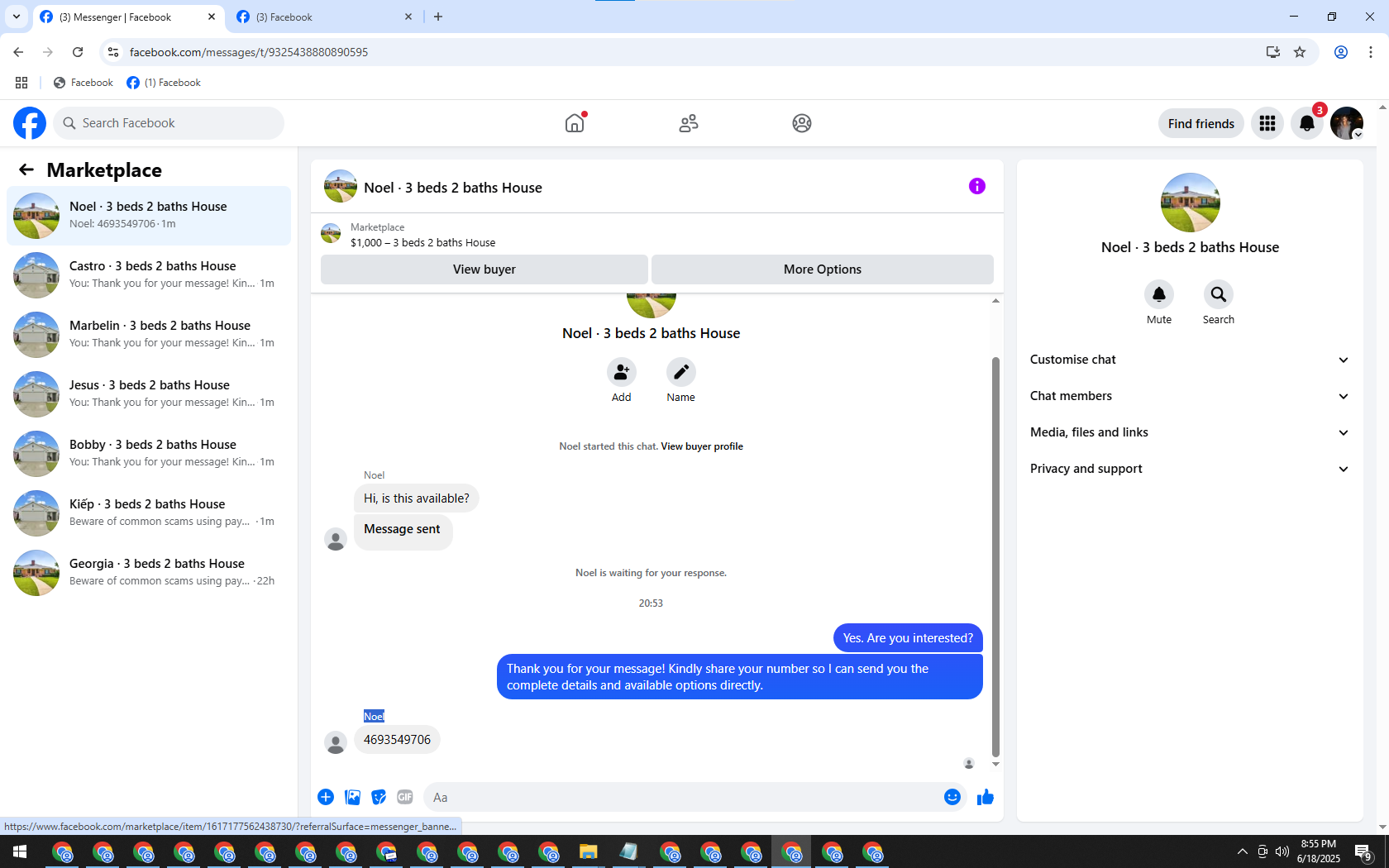Click the Add people icon in chat
Screen dimensions: 1389x868
(x=622, y=372)
